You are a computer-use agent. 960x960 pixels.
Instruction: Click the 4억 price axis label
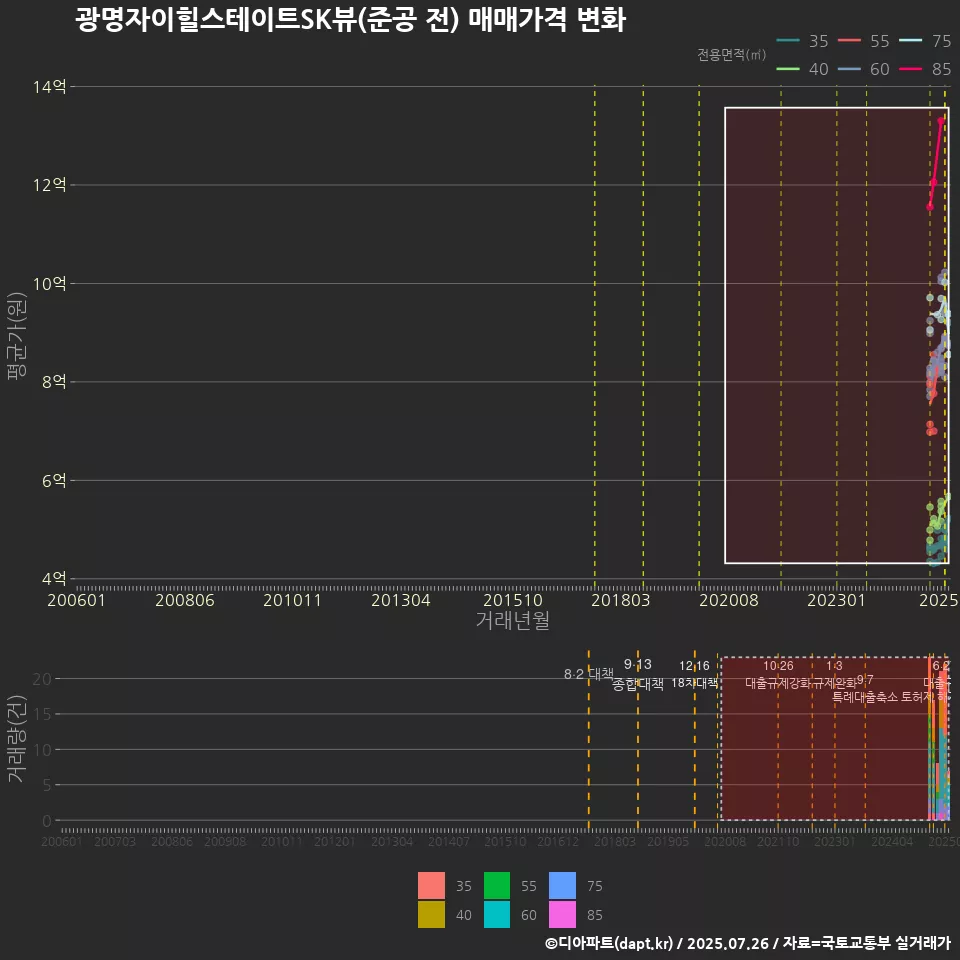pyautogui.click(x=54, y=579)
